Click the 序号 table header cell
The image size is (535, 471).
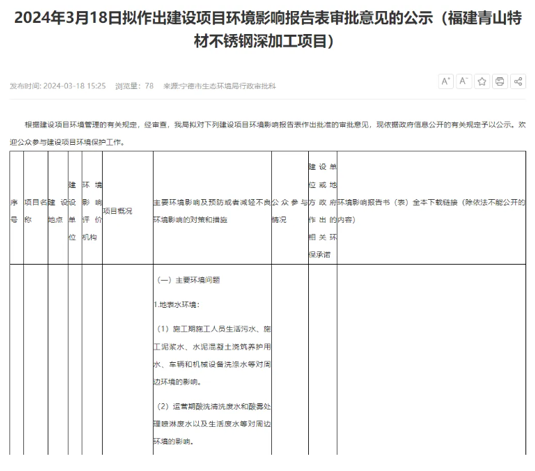[x=16, y=208]
